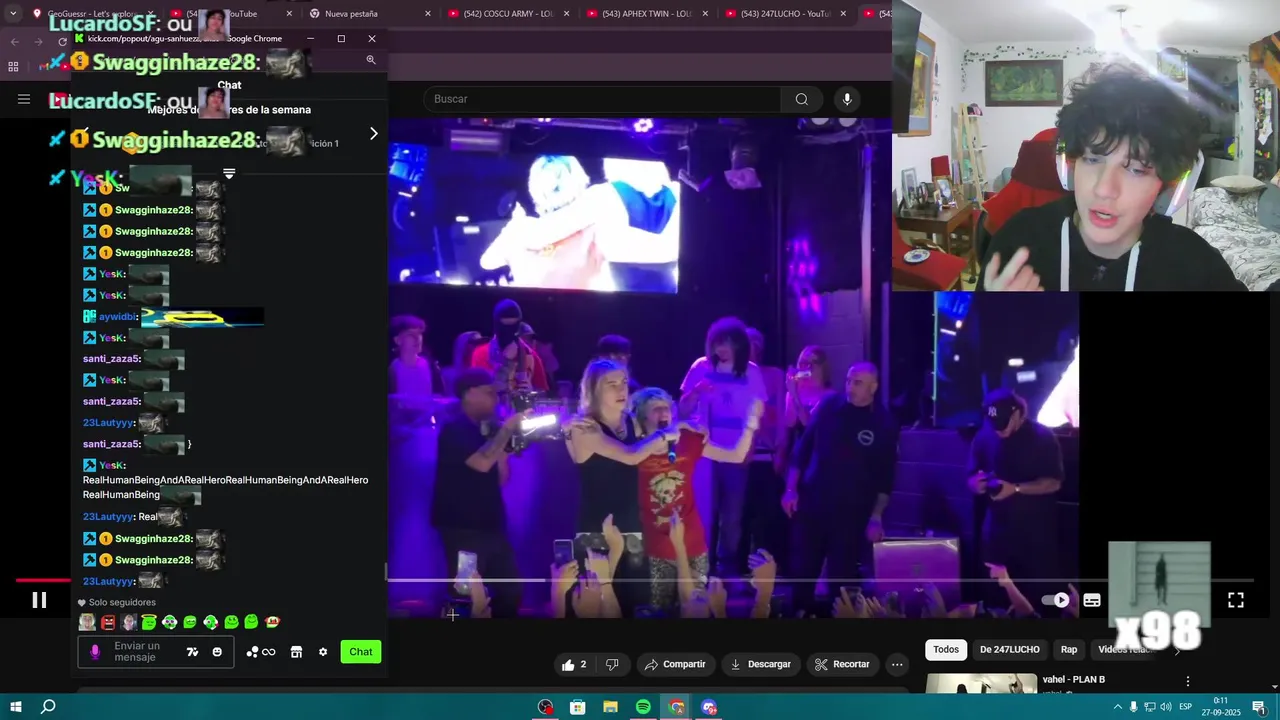This screenshot has width=1280, height=720.
Task: Open Windows taskbar search
Action: tap(47, 707)
